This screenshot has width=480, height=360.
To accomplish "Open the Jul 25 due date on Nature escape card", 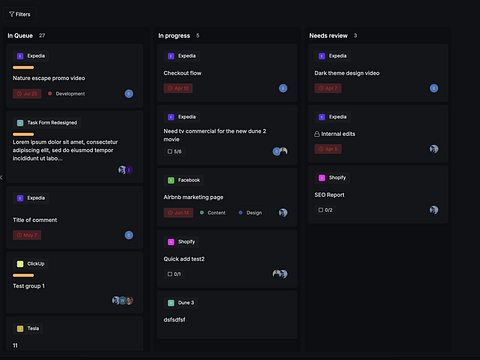I will point(27,94).
